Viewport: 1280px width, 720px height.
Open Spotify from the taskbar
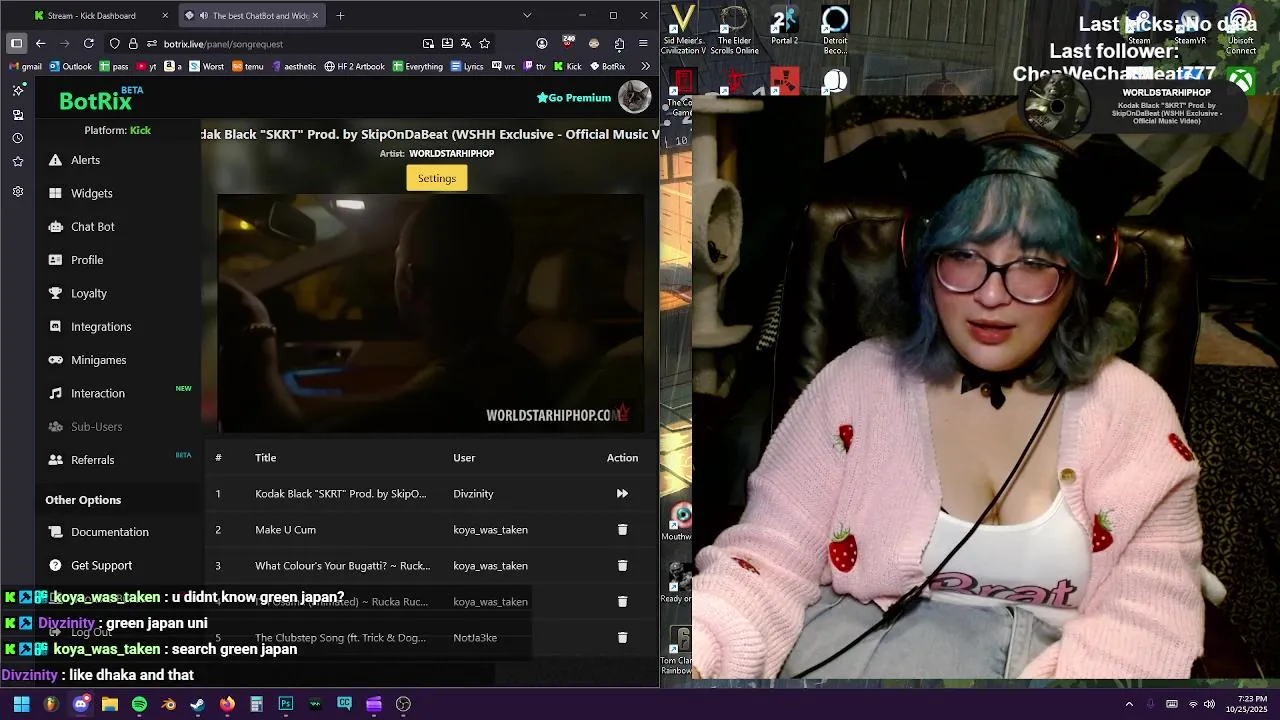139,704
